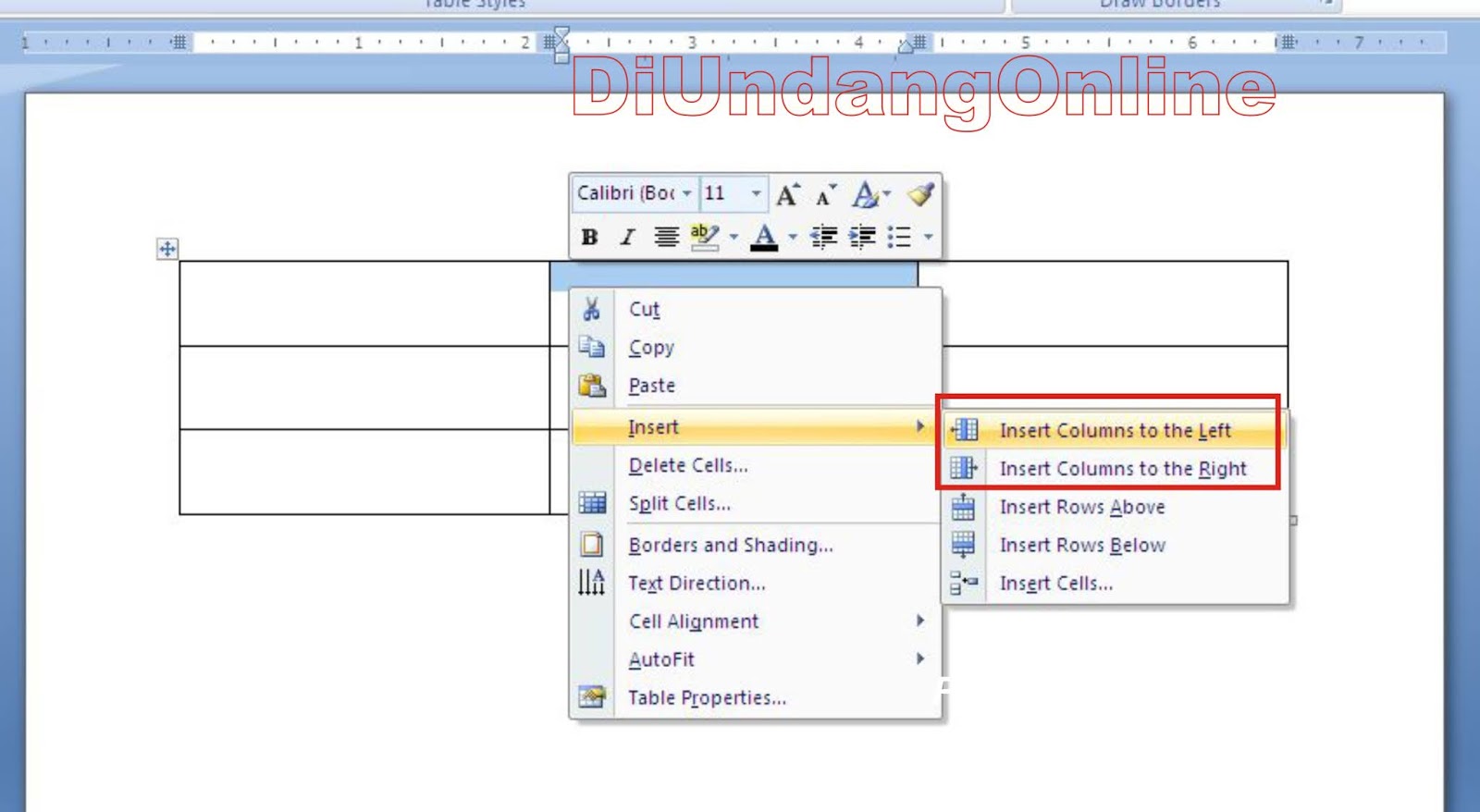Toggle Italic in mini toolbar
1480x812 pixels.
tap(627, 237)
